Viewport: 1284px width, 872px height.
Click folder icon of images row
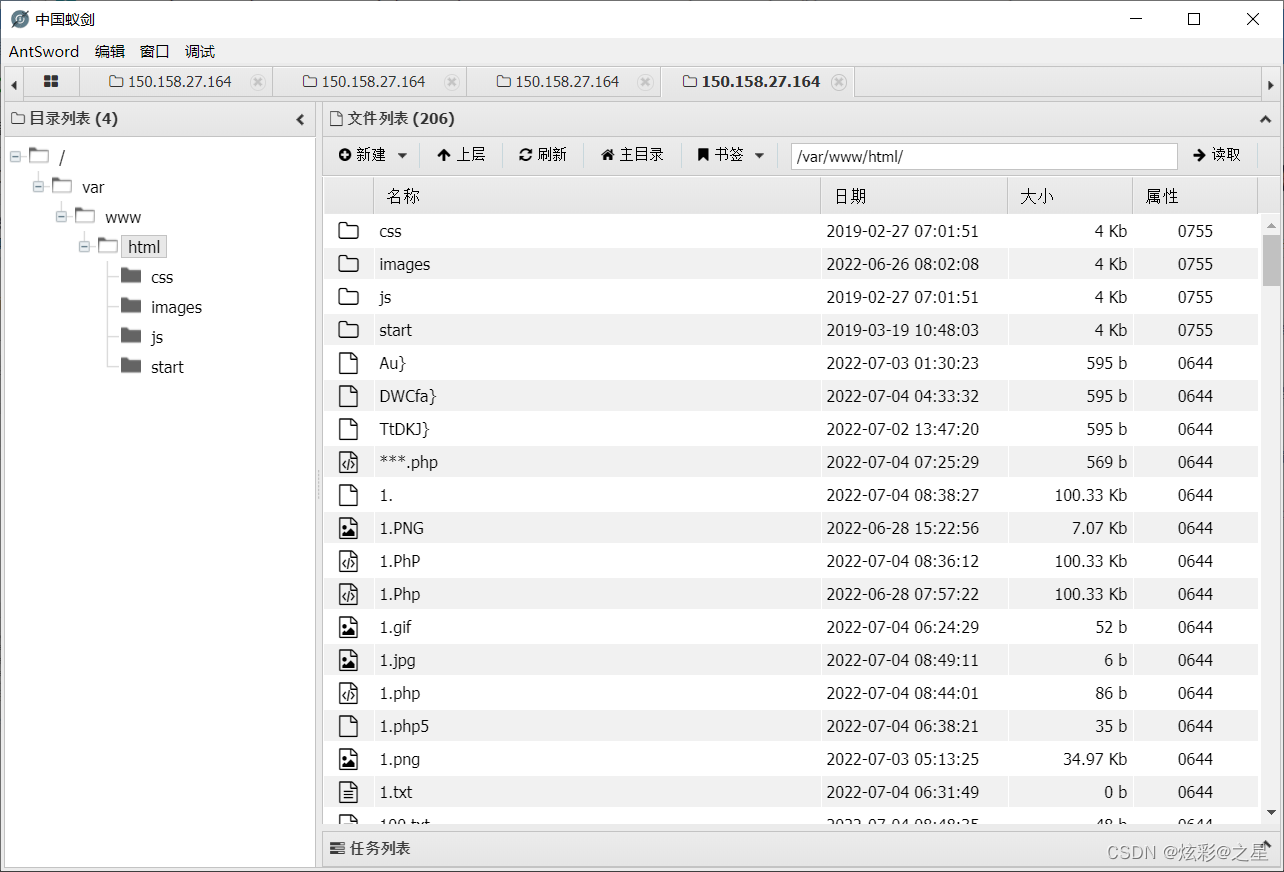[x=348, y=264]
